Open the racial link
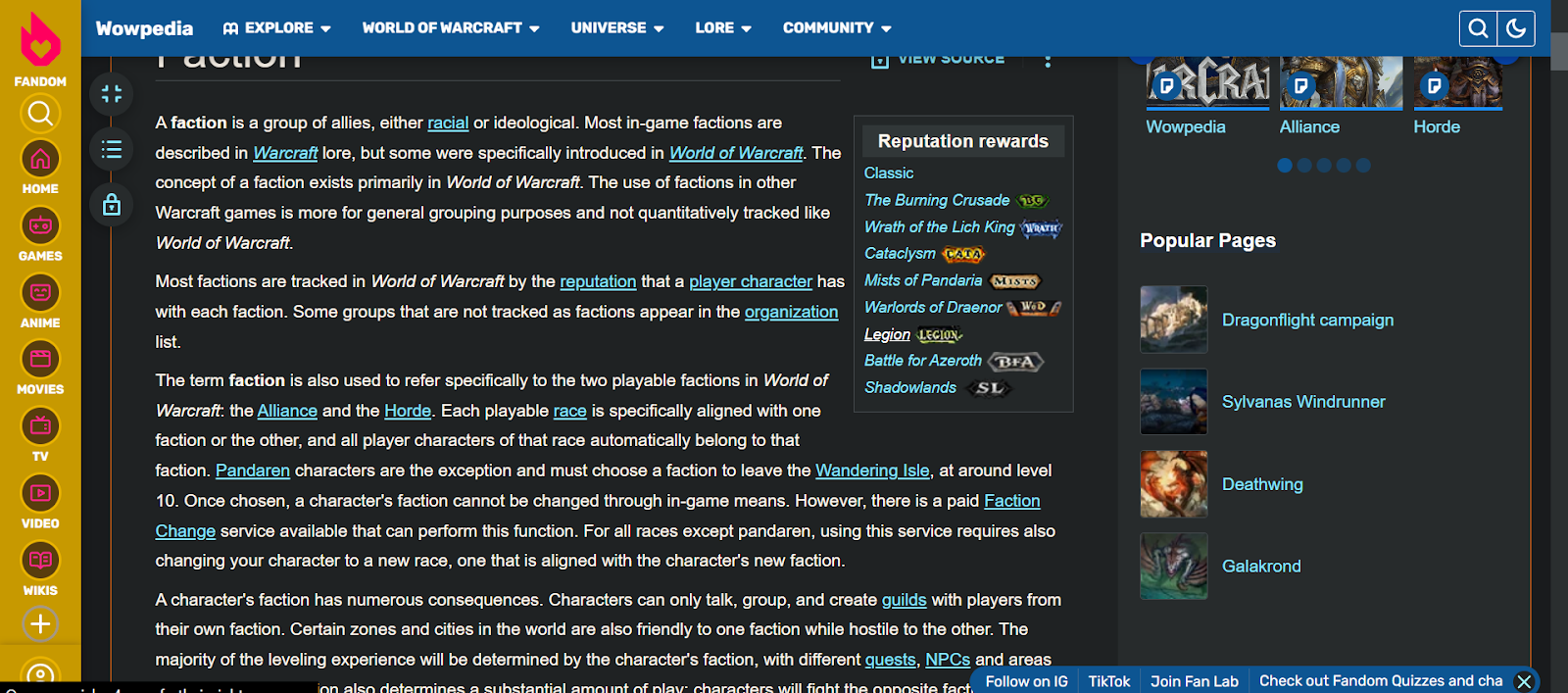This screenshot has width=1568, height=693. (x=448, y=123)
